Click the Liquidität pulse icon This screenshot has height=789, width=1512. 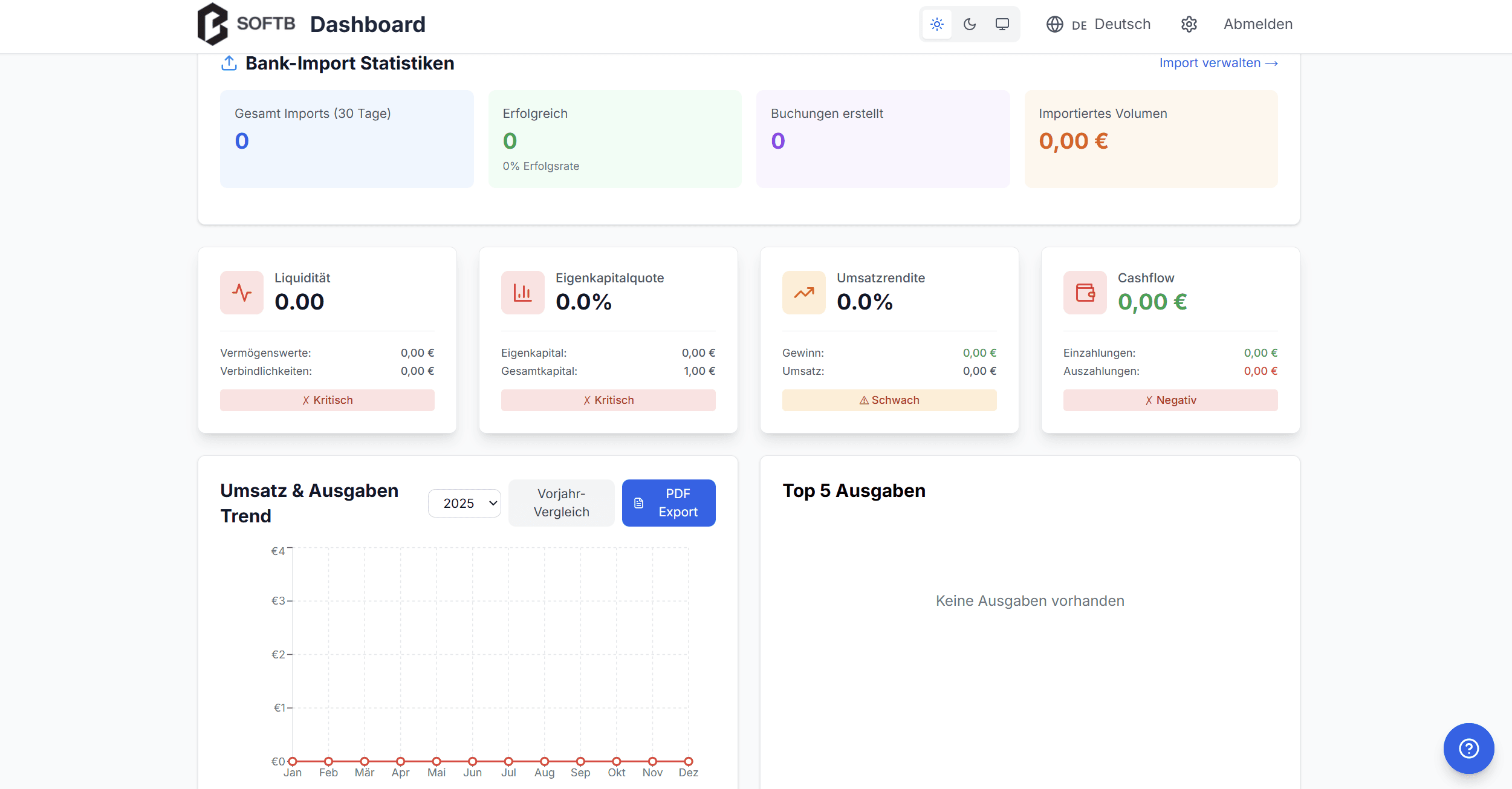coord(242,293)
